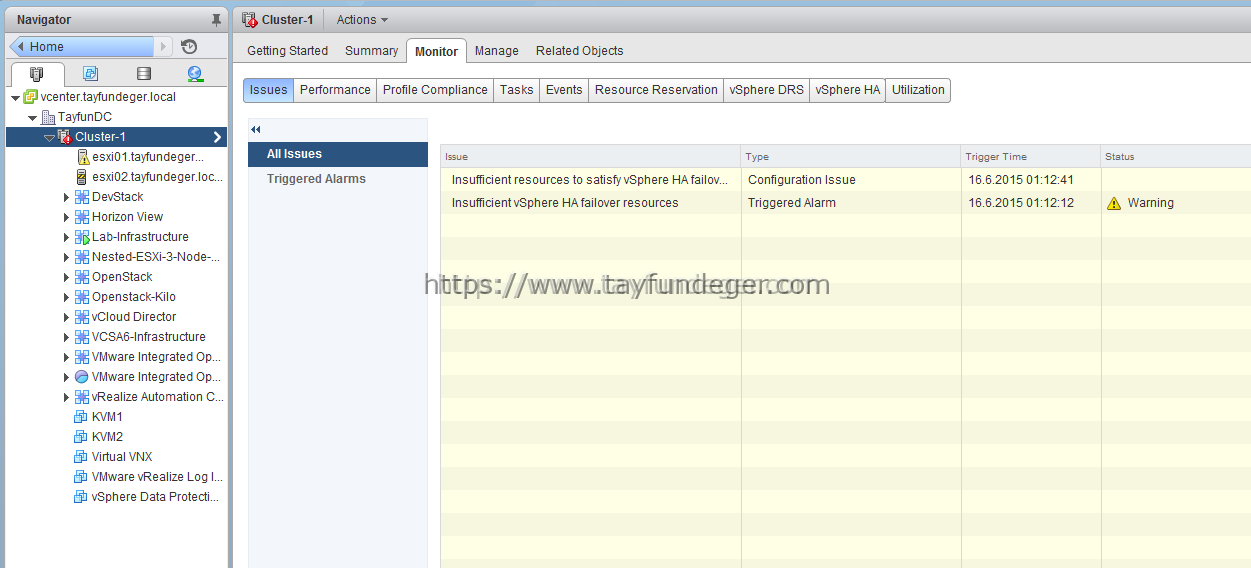The image size is (1251, 568).
Task: Switch to the Performance sub-tab
Action: [x=335, y=90]
